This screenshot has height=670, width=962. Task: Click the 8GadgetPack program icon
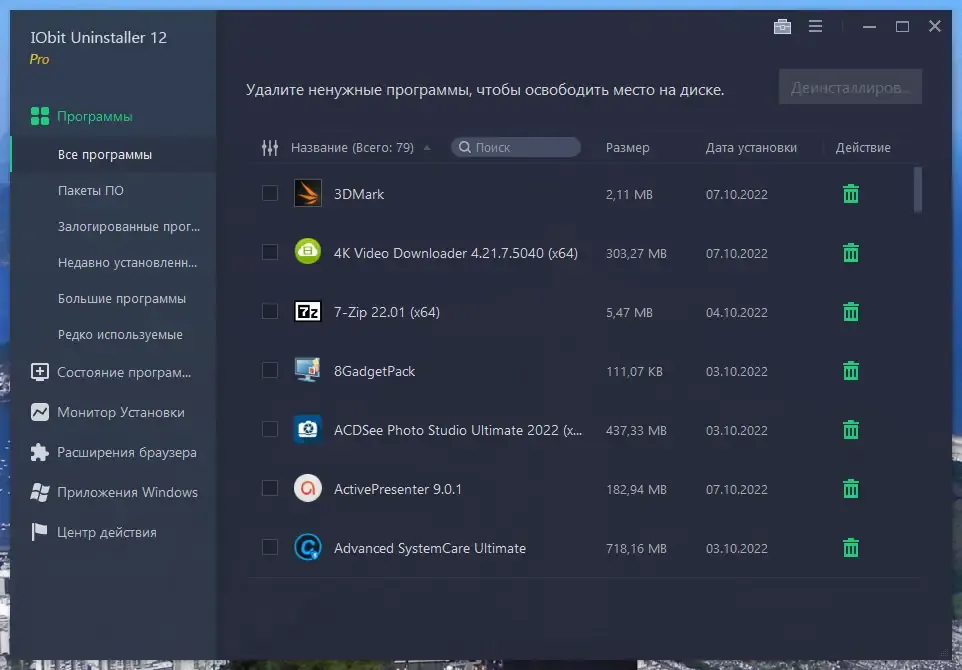308,371
